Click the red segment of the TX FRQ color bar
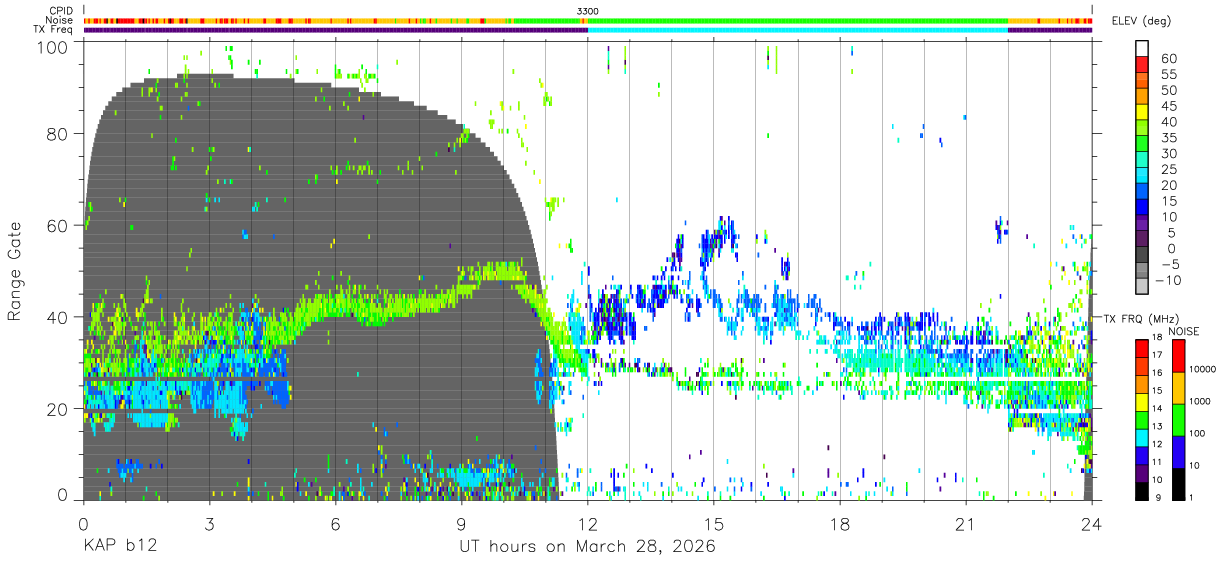Viewport: 1228px width, 567px height. [x=1142, y=349]
